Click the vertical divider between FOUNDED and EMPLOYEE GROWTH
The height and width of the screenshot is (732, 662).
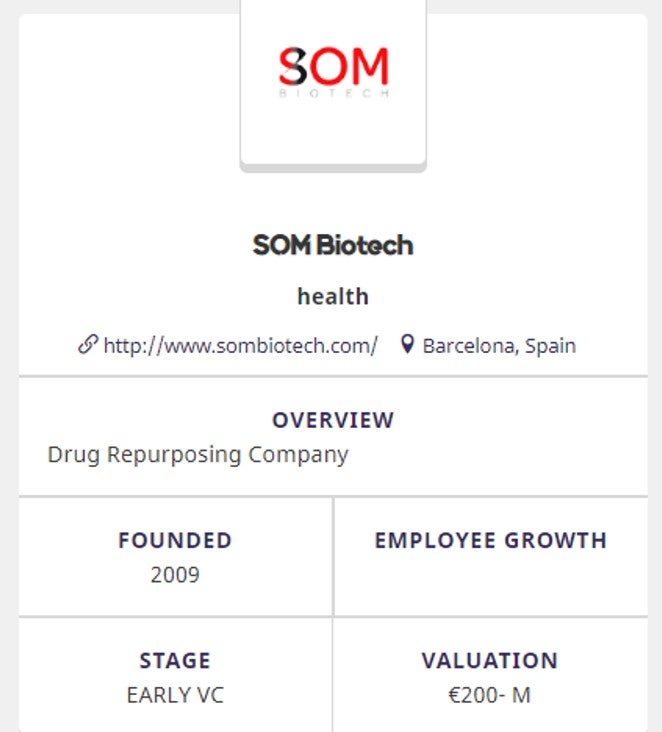(333, 556)
